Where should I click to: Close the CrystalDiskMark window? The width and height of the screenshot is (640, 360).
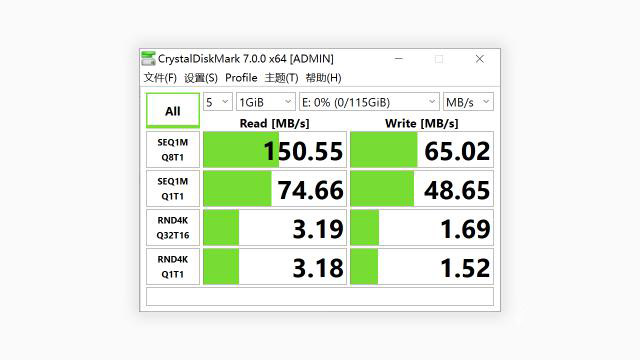point(480,59)
